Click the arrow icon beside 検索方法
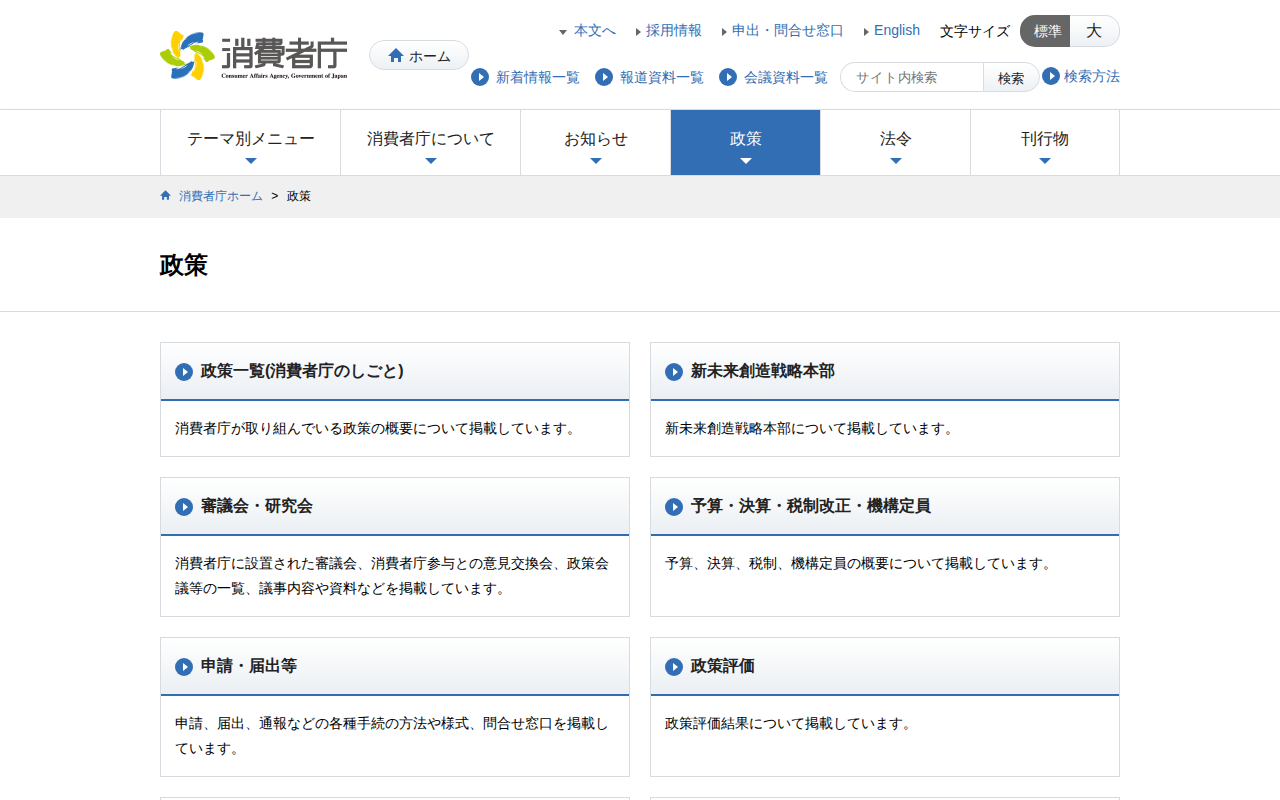The image size is (1280, 800). [1051, 76]
